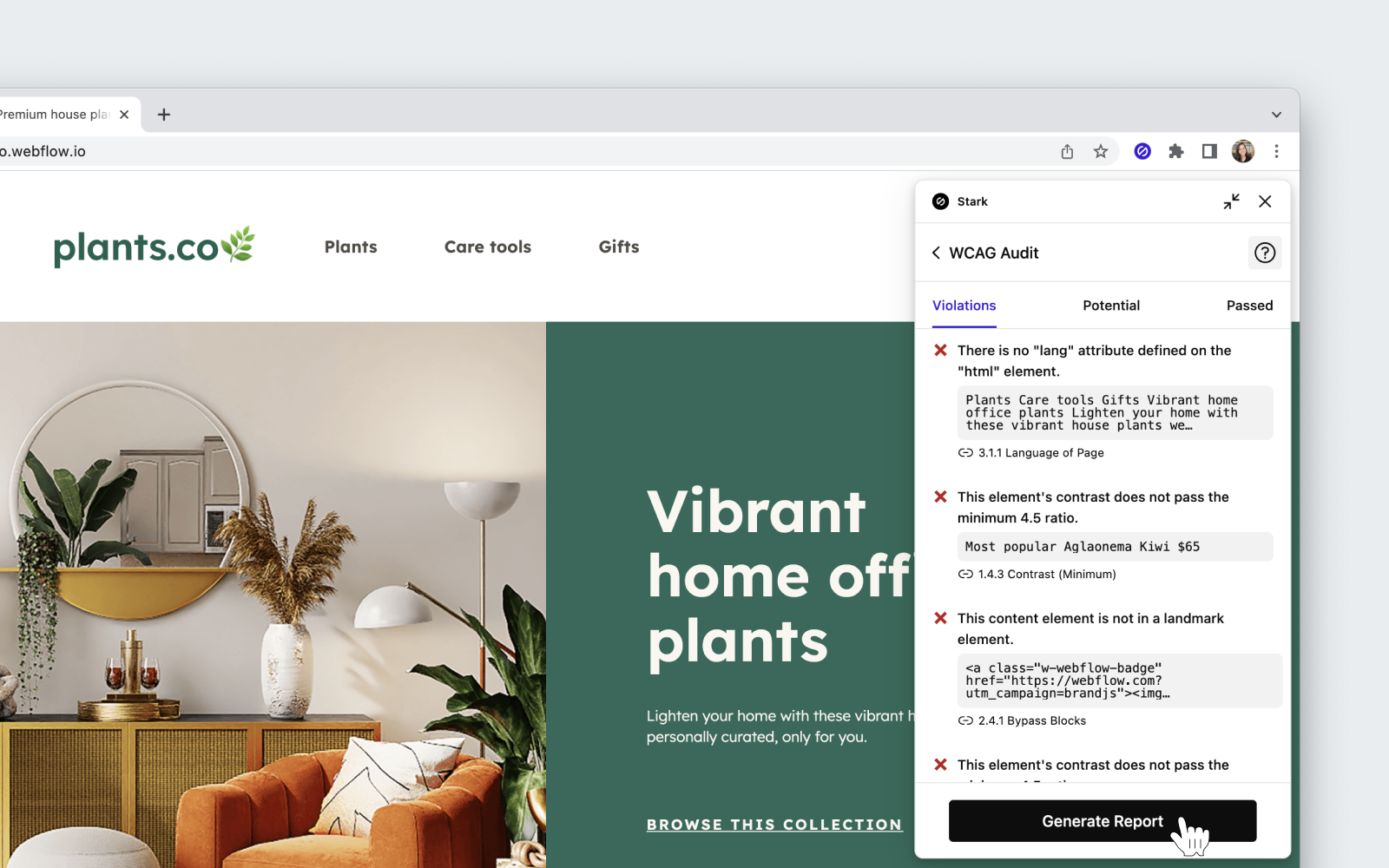The width and height of the screenshot is (1389, 868).
Task: Open the Gifts navigation link
Action: point(619,247)
